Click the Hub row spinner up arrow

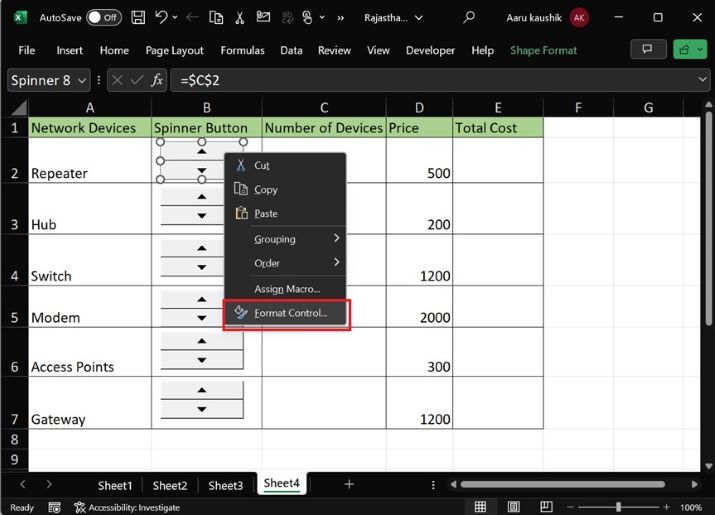pyautogui.click(x=202, y=197)
